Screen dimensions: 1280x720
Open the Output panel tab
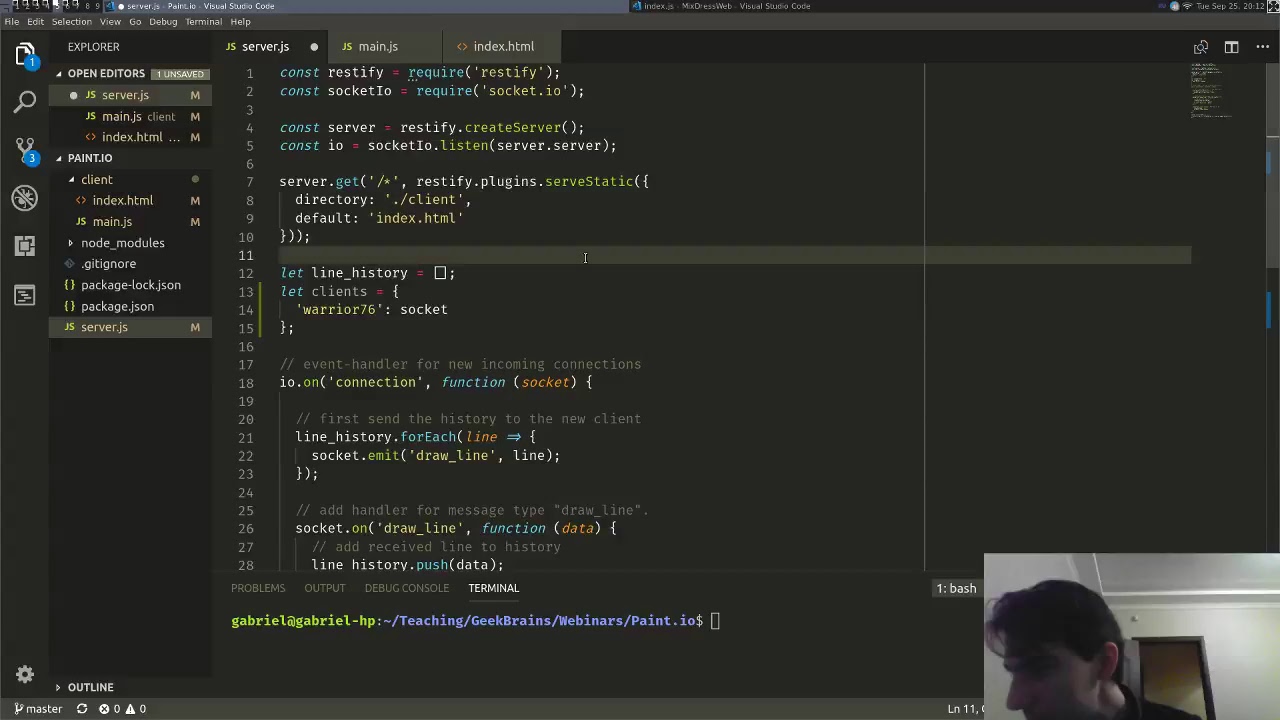(325, 588)
